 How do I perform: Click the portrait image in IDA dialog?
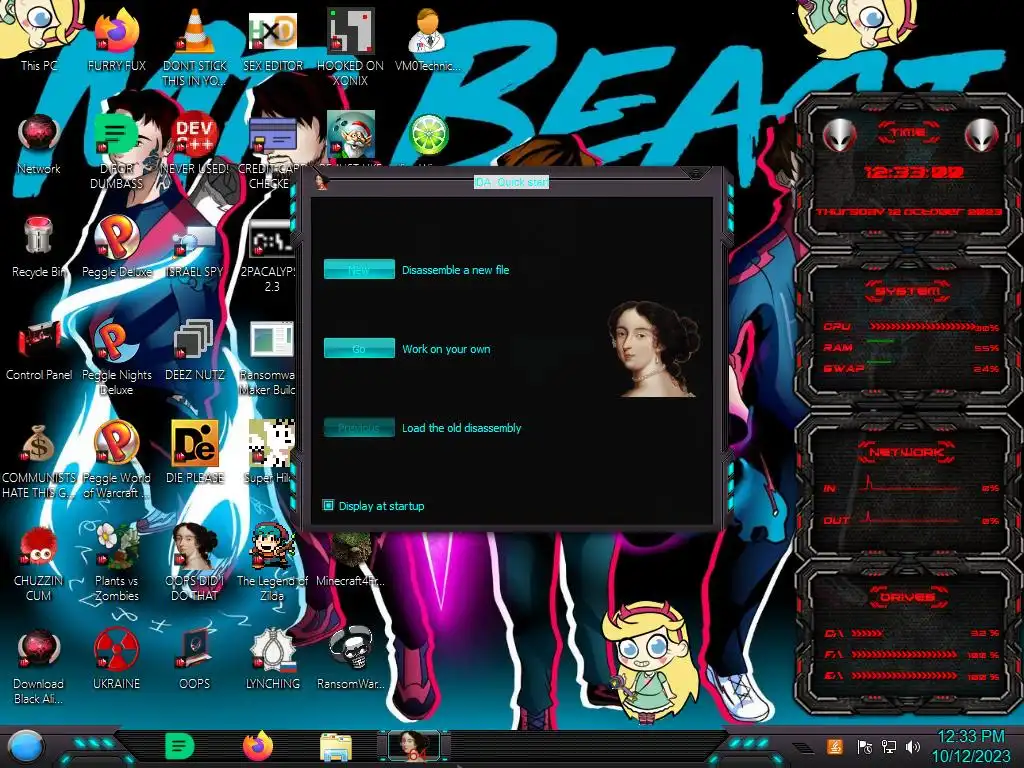coord(654,349)
